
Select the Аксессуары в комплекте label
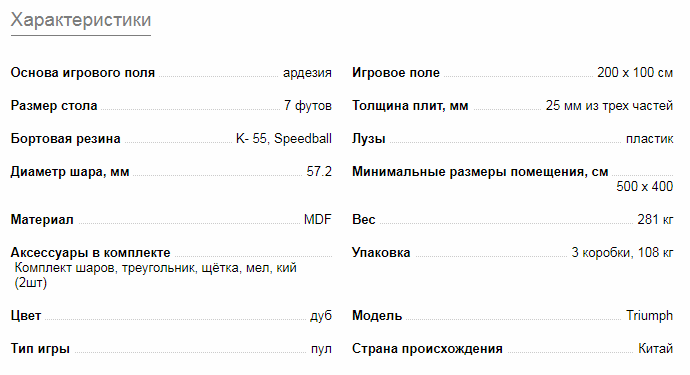coord(90,253)
